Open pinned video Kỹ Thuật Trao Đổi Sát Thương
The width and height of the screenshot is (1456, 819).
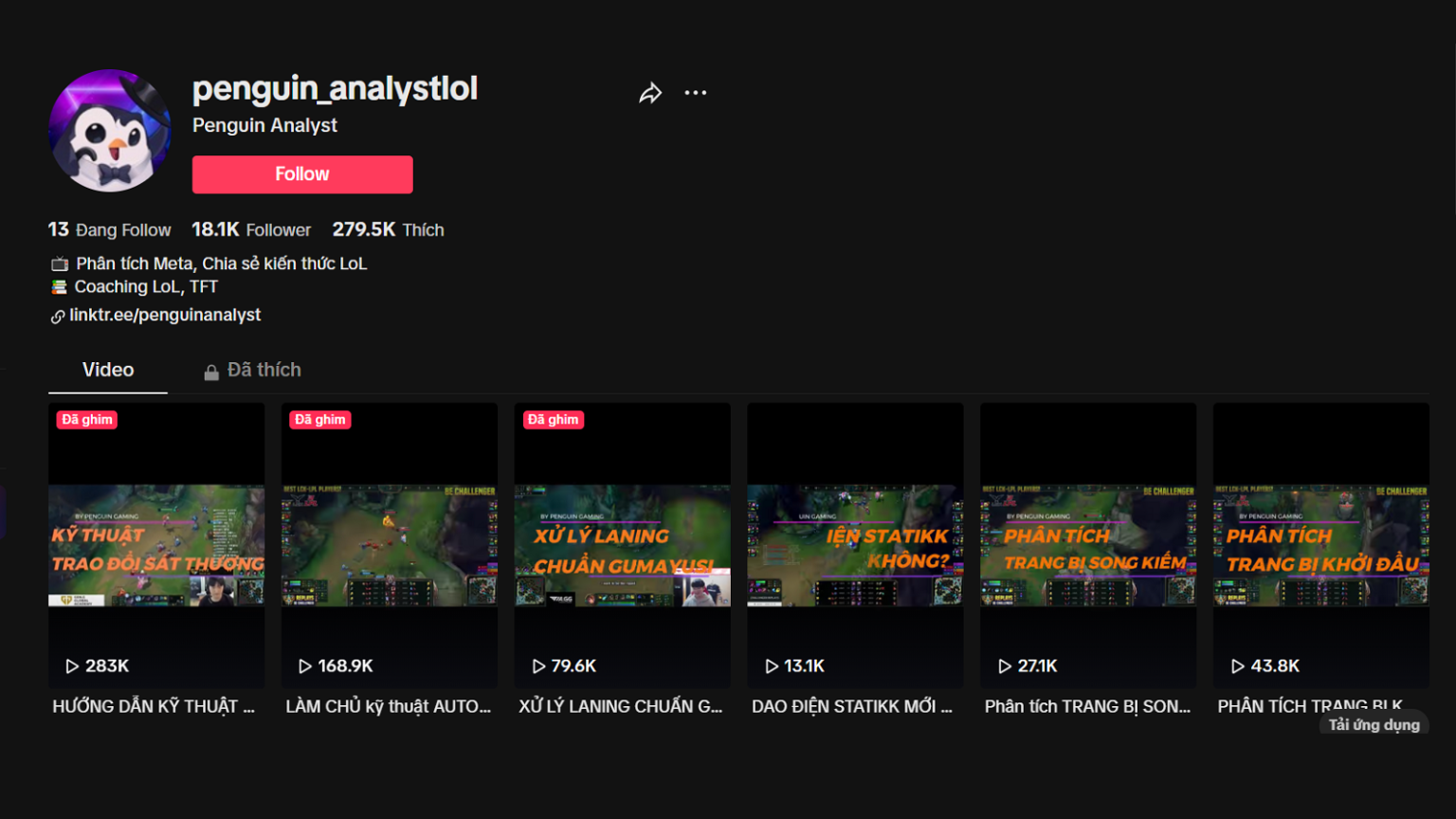pos(156,545)
